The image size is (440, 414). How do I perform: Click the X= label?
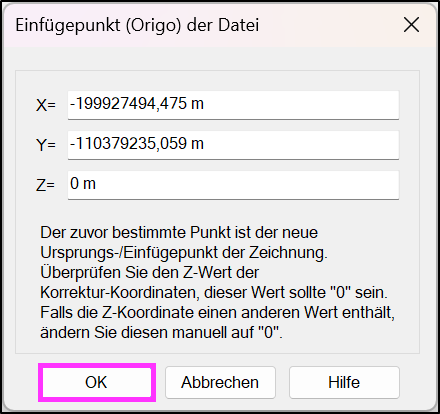[x=46, y=105]
